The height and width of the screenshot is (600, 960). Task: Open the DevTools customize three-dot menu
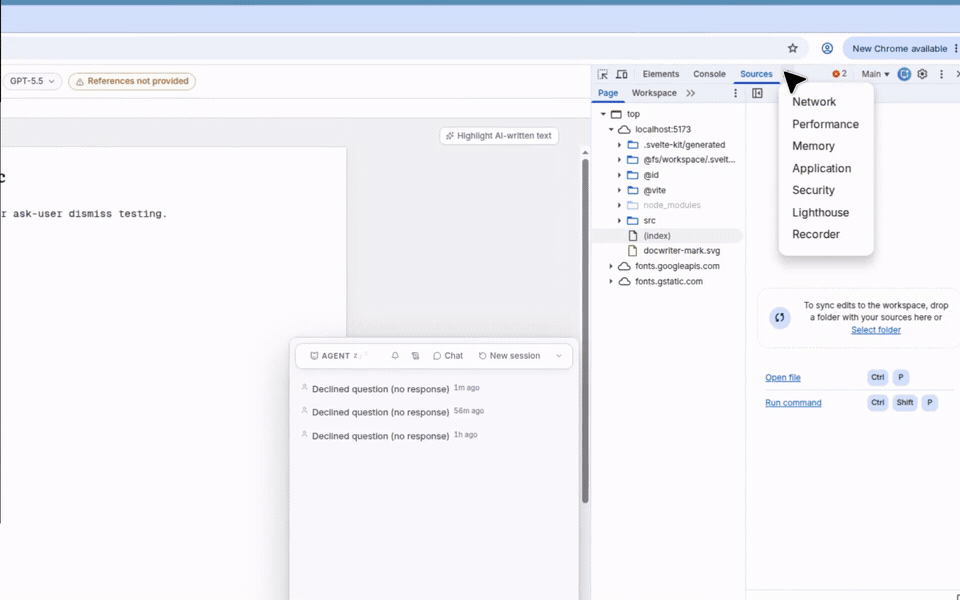point(941,74)
